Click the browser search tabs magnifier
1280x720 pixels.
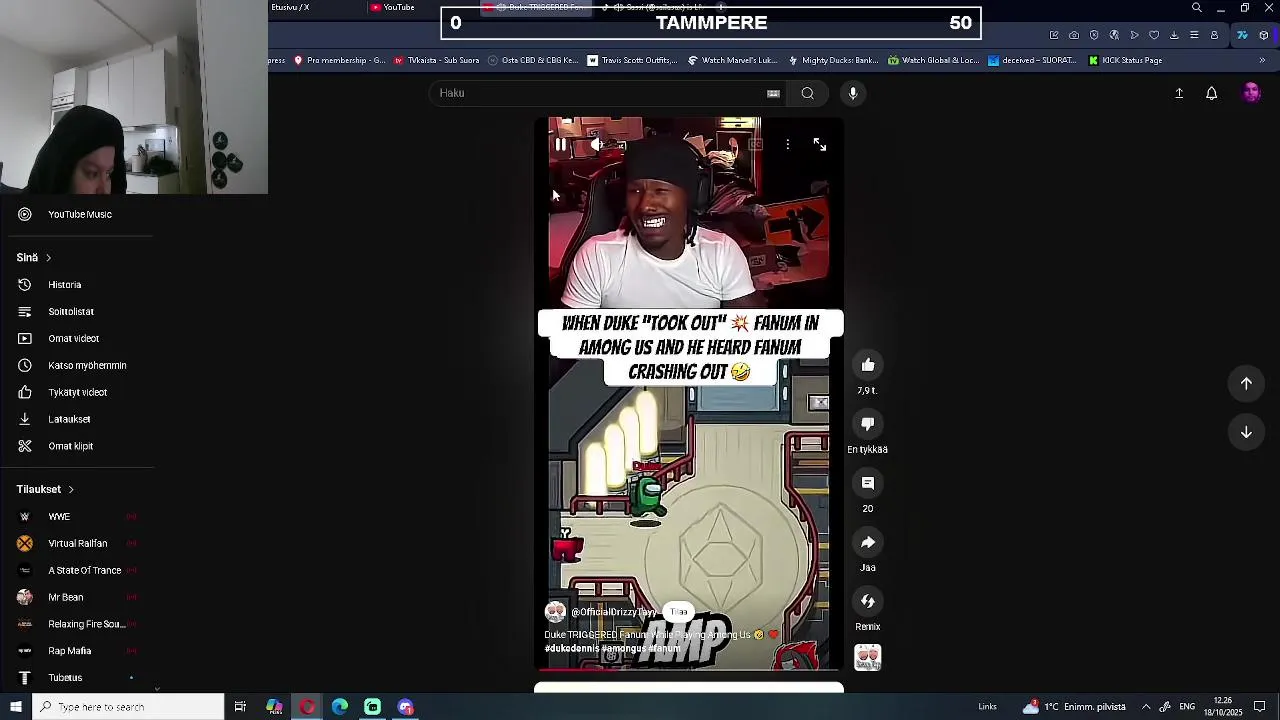(x=1197, y=8)
